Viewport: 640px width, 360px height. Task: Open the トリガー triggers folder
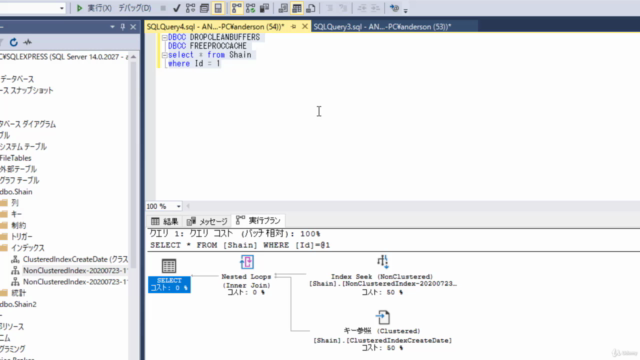click(22, 237)
